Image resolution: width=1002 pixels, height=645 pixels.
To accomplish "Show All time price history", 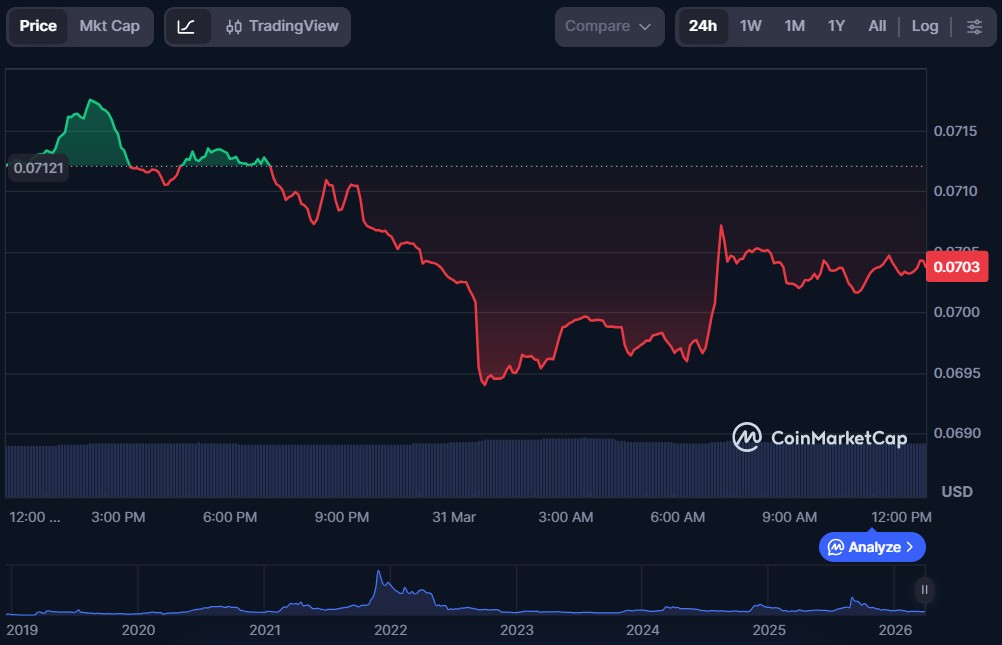I will click(877, 27).
